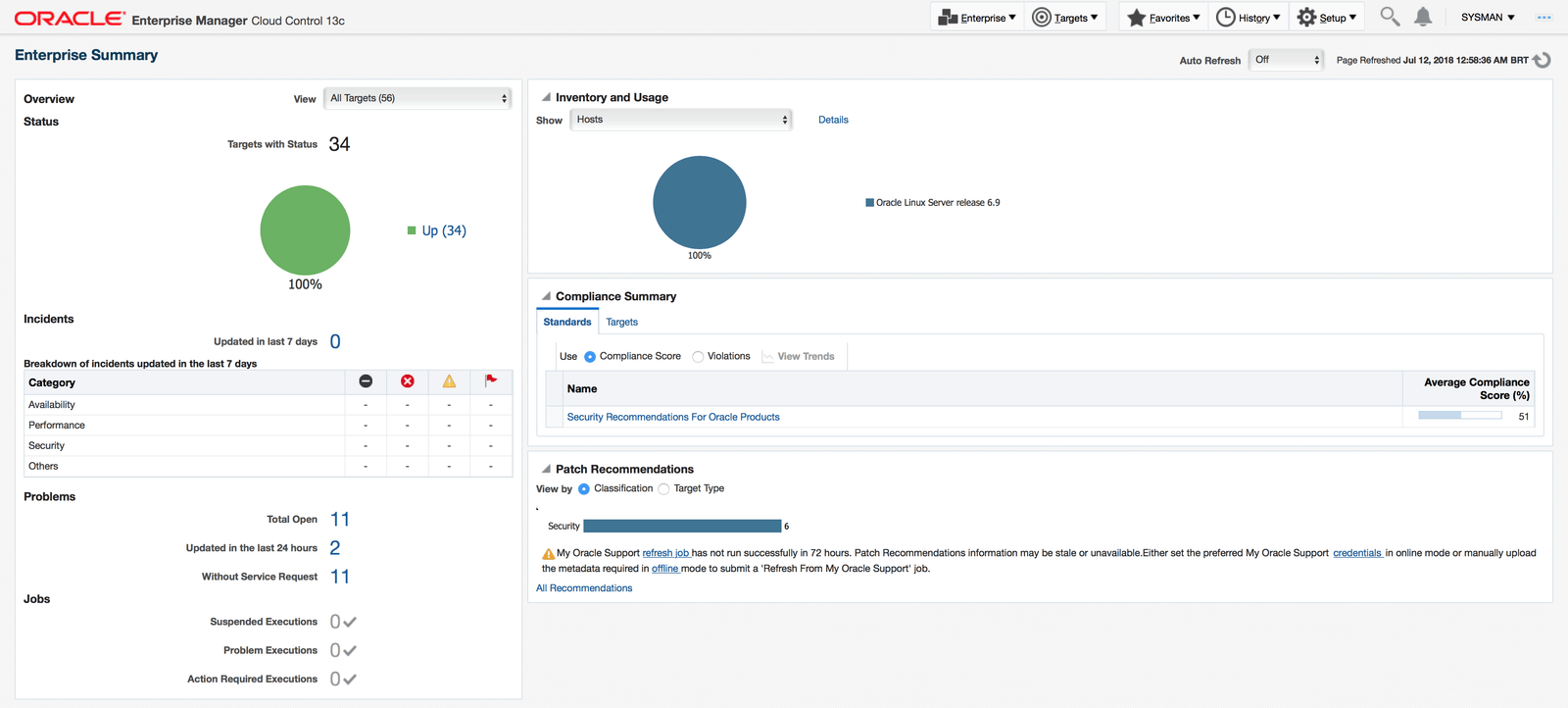Switch to the Targets compliance tab
1568x708 pixels.
pos(621,323)
